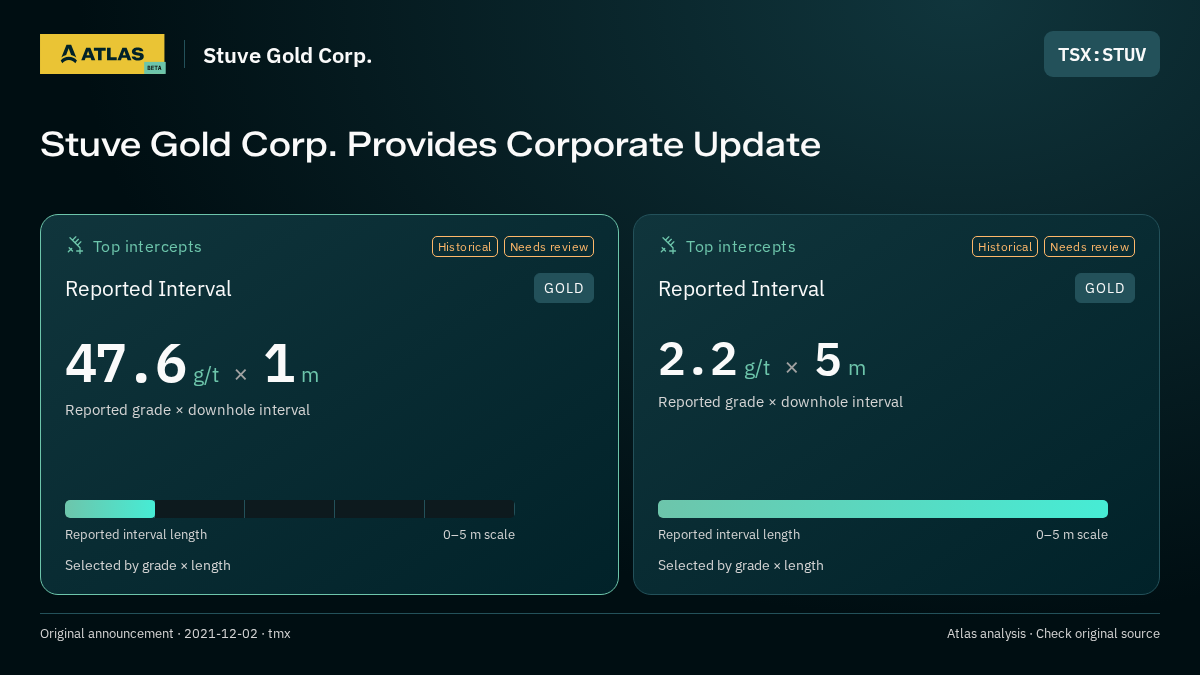Click the BETA tag on Atlas logo
Viewport: 1200px width, 675px height.
pyautogui.click(x=154, y=68)
